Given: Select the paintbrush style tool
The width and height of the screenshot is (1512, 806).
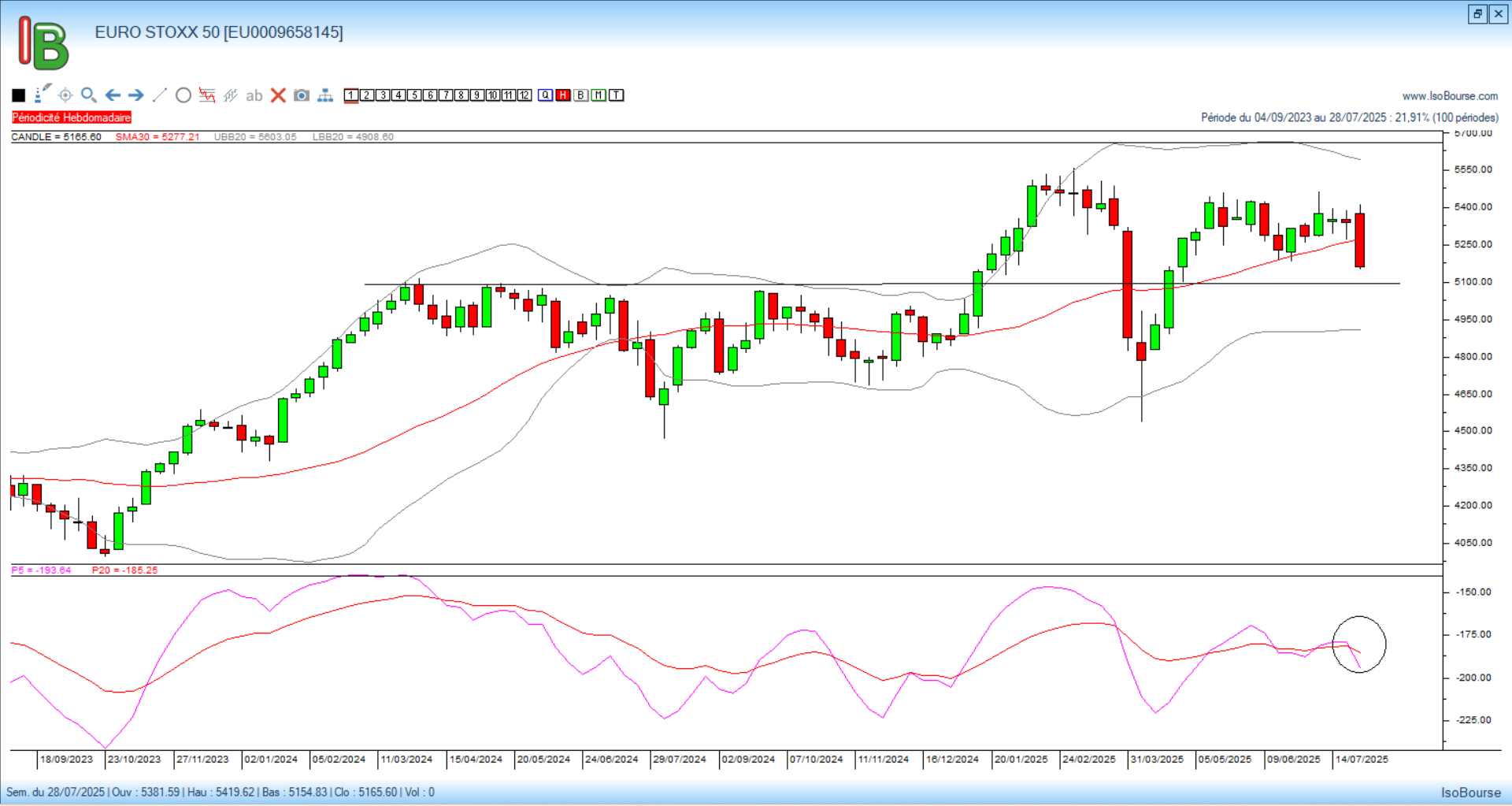Looking at the screenshot, I should (x=43, y=95).
